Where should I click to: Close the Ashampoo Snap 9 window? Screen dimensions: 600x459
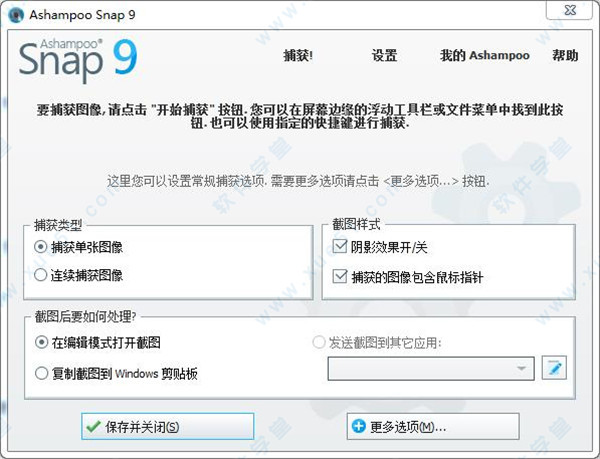click(569, 10)
